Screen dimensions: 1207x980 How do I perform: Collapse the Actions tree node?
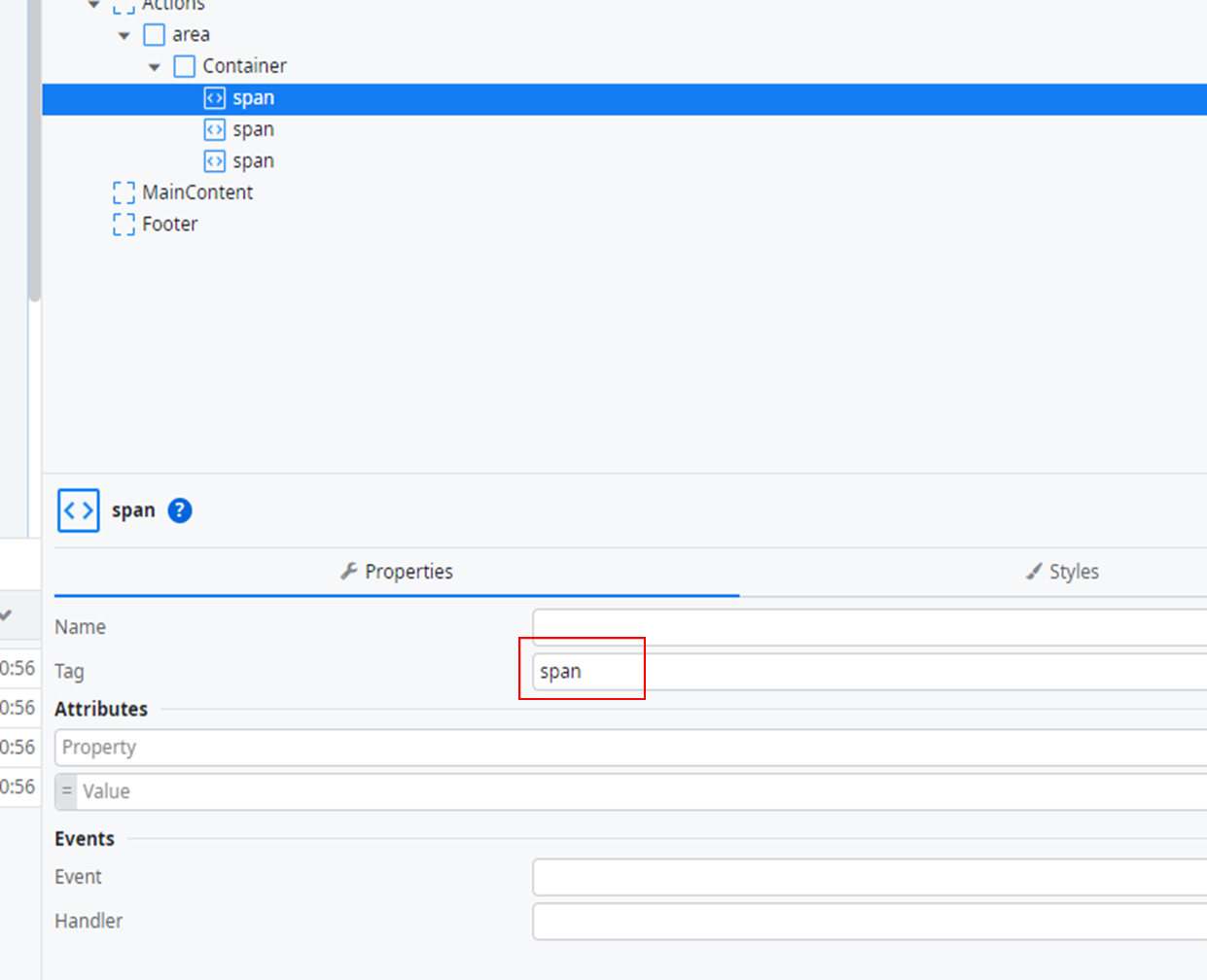point(92,5)
